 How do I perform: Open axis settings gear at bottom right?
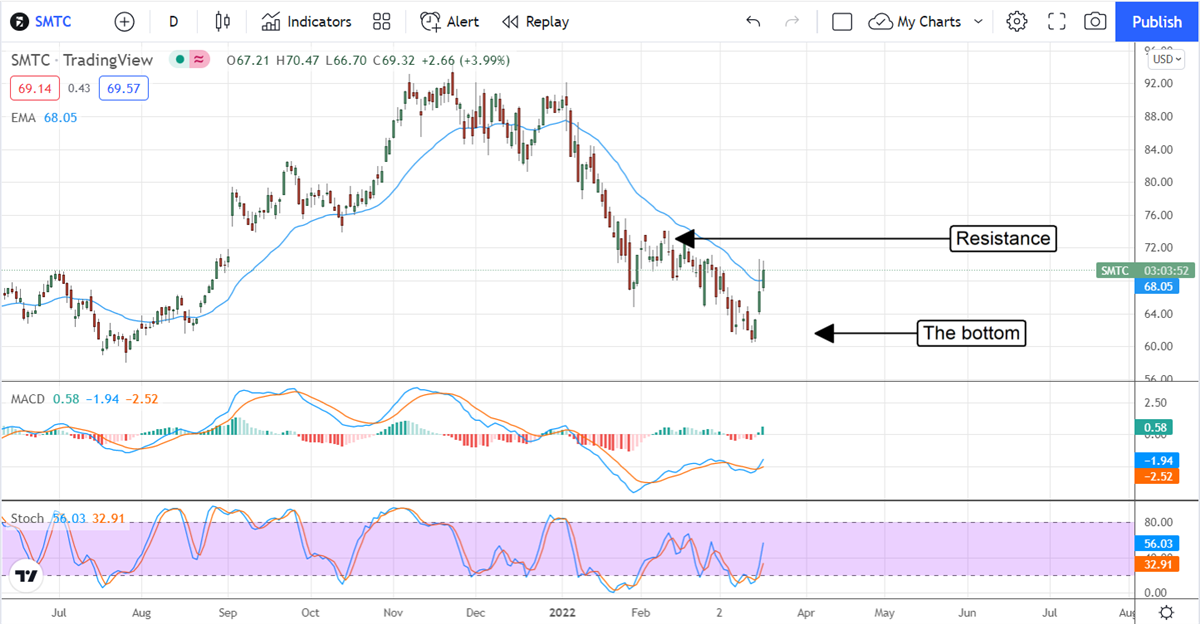[x=1166, y=612]
